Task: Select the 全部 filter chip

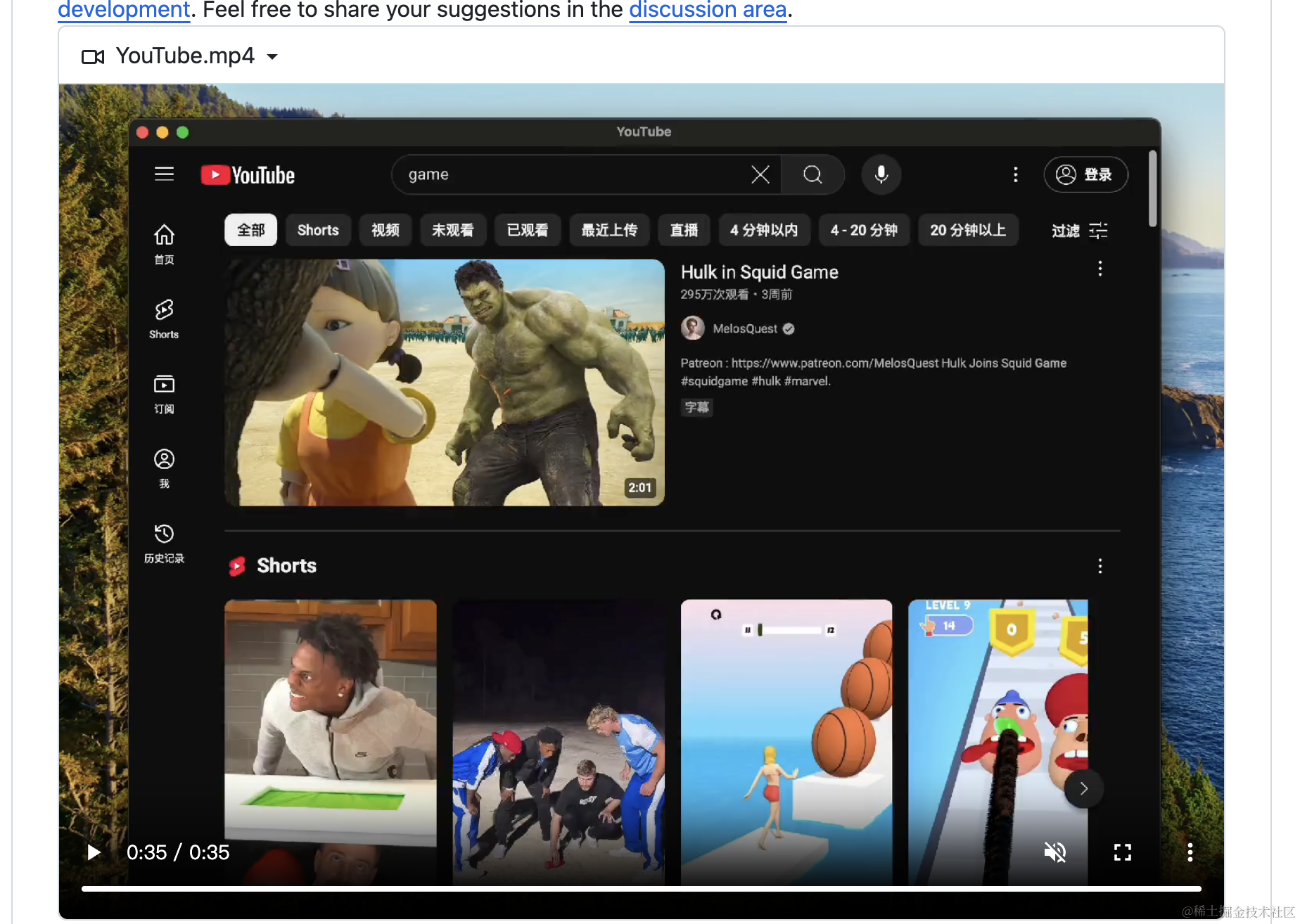Action: pos(250,230)
